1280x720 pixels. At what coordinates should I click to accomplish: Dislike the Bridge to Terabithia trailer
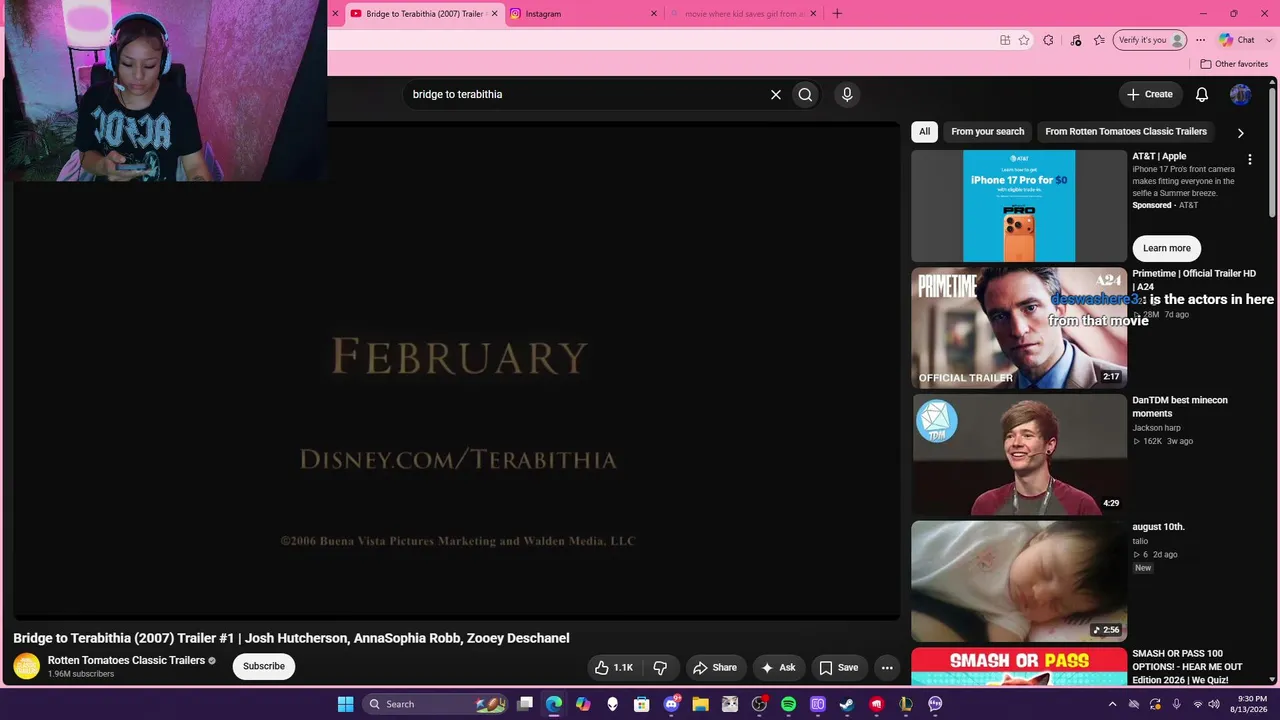(x=660, y=667)
